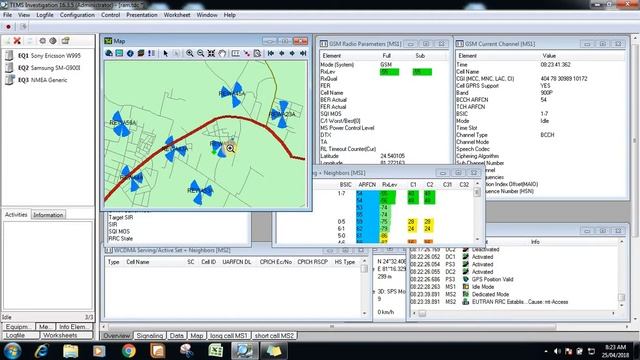This screenshot has width=640, height=360.
Task: Click the volume speaker icon in system tray
Action: (x=557, y=351)
